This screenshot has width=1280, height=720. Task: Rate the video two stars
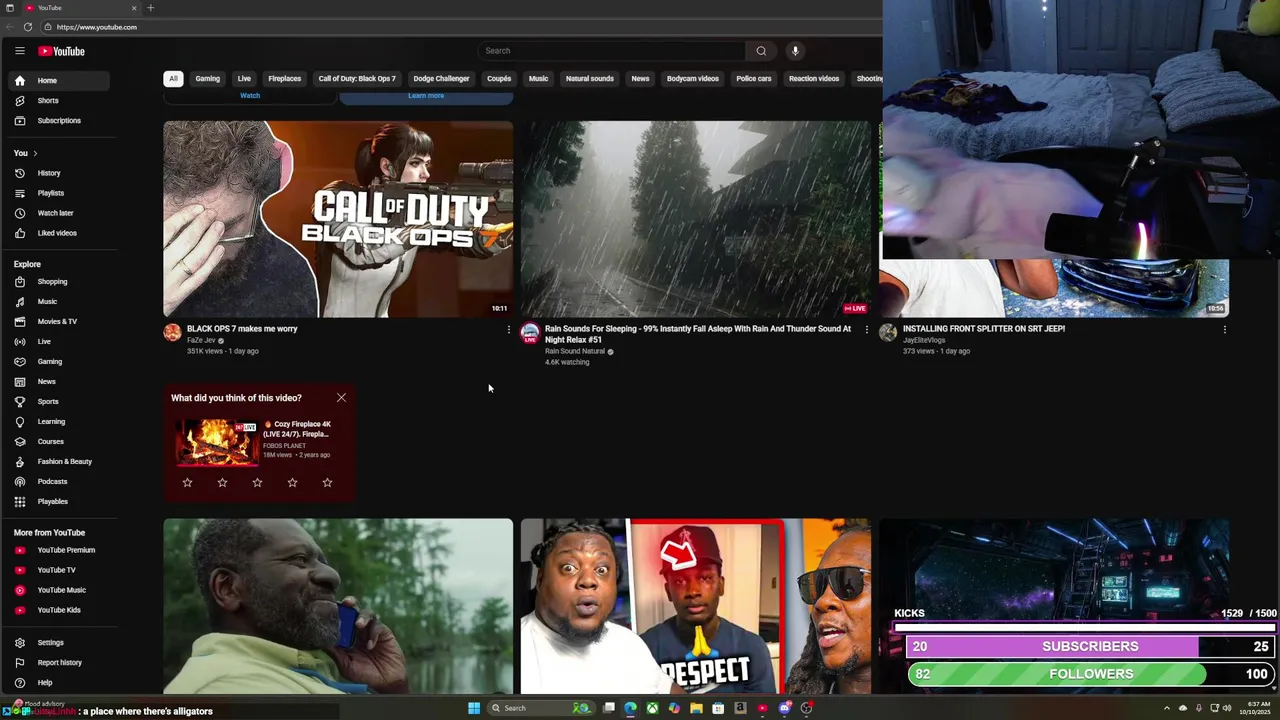222,482
